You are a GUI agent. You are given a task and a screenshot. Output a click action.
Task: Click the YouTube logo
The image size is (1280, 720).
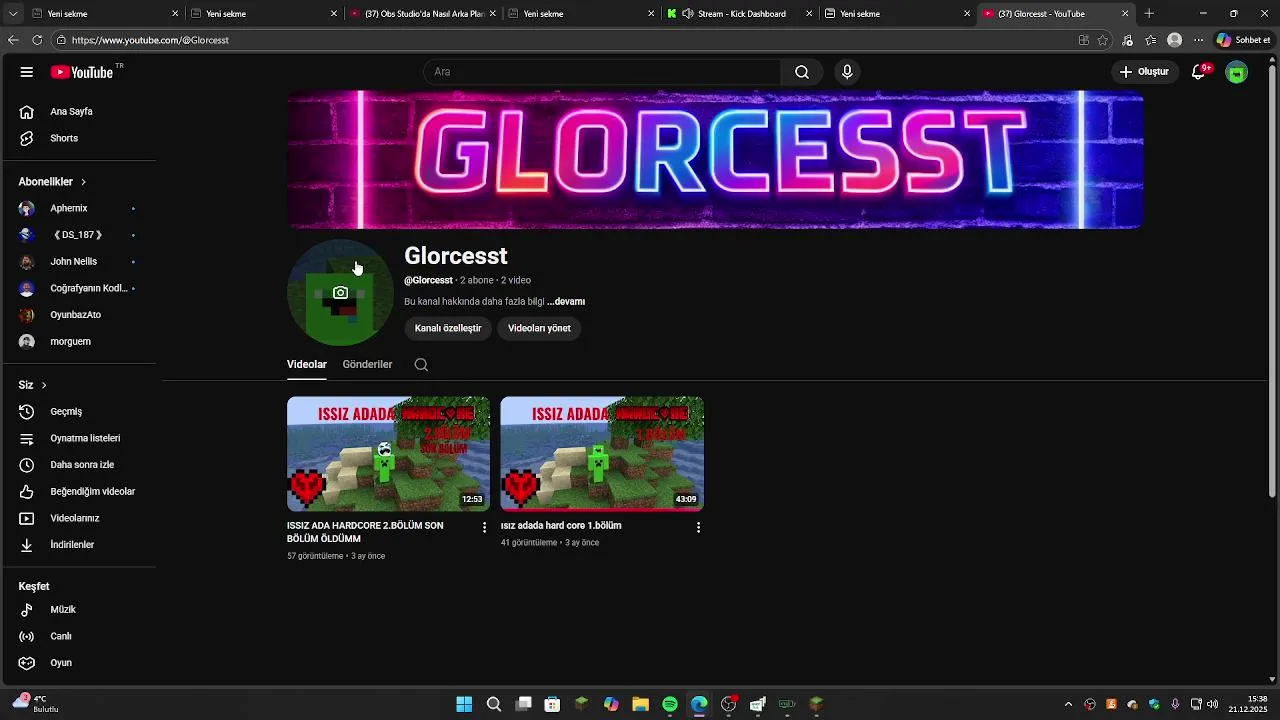coord(82,72)
